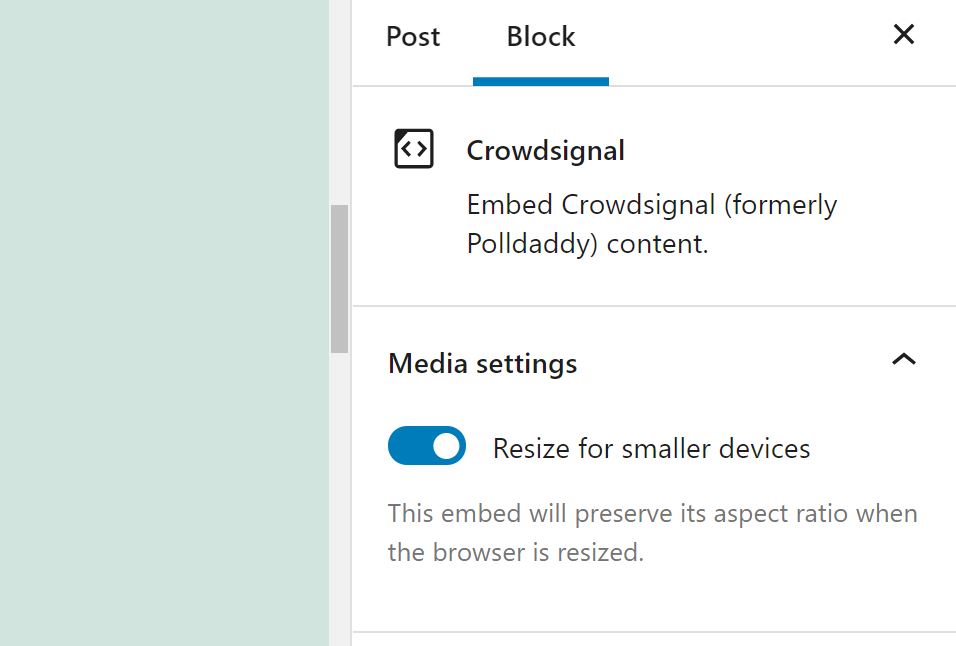
Task: Disable the "Resize for smaller devices" toggle
Action: coord(427,446)
